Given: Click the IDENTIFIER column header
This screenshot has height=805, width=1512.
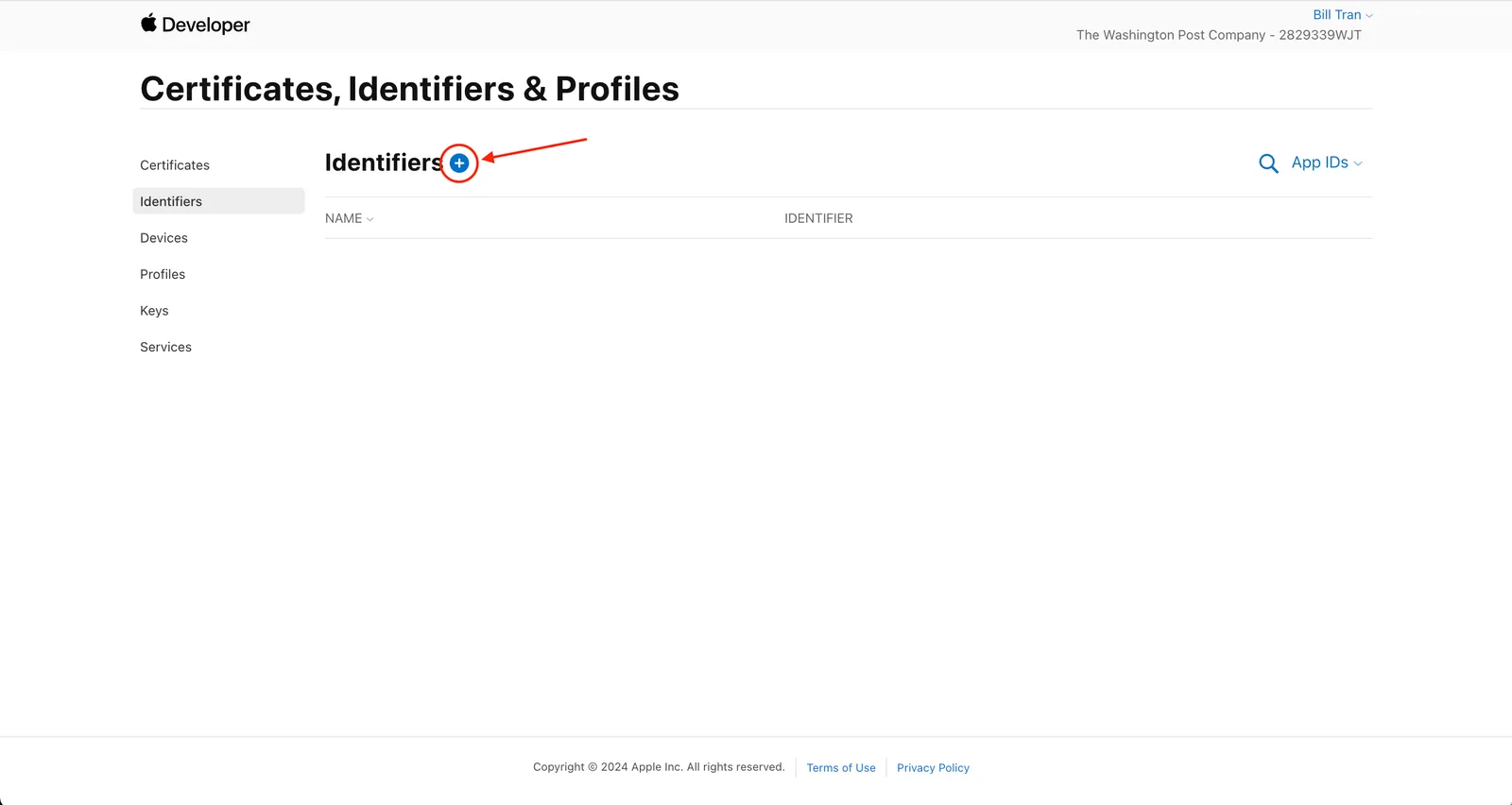Looking at the screenshot, I should click(818, 218).
